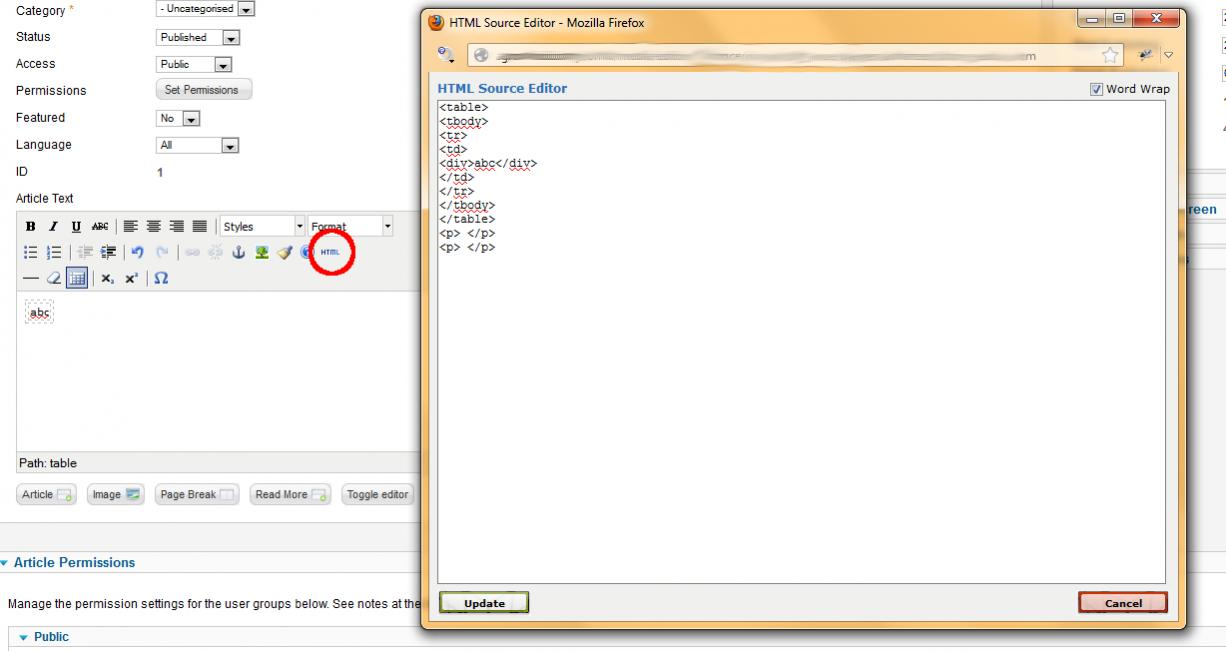1226x651 pixels.
Task: Insert unordered bullet list
Action: click(x=31, y=253)
